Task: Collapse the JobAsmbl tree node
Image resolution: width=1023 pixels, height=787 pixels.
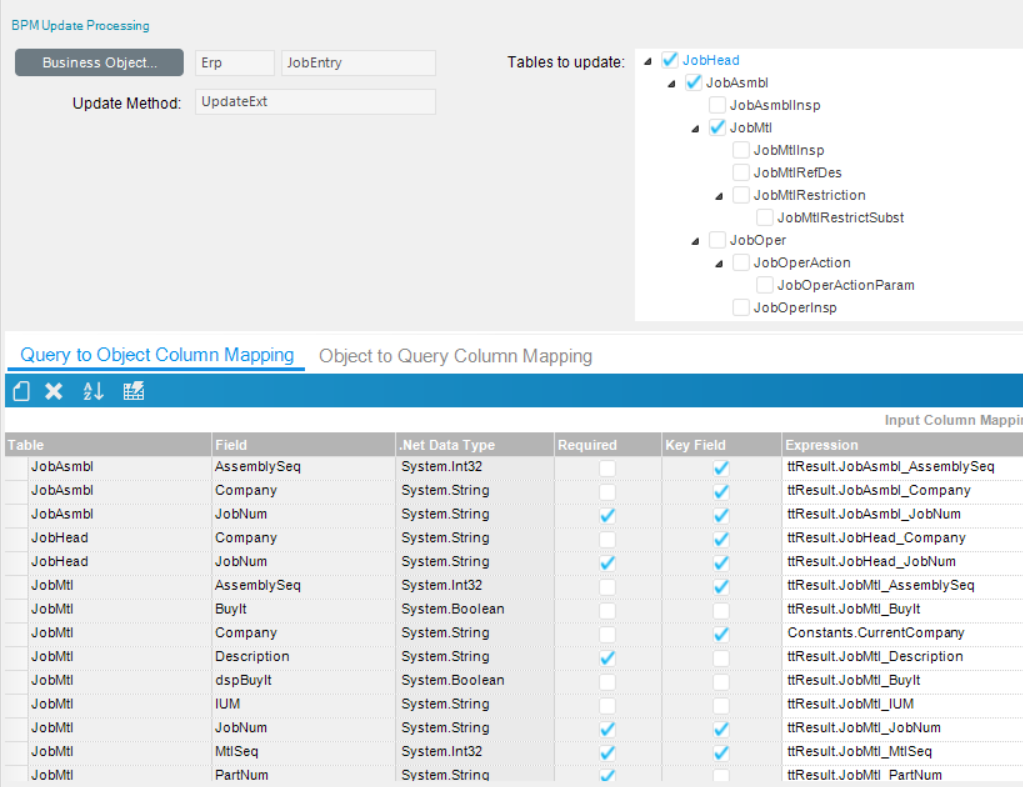Action: click(x=672, y=83)
